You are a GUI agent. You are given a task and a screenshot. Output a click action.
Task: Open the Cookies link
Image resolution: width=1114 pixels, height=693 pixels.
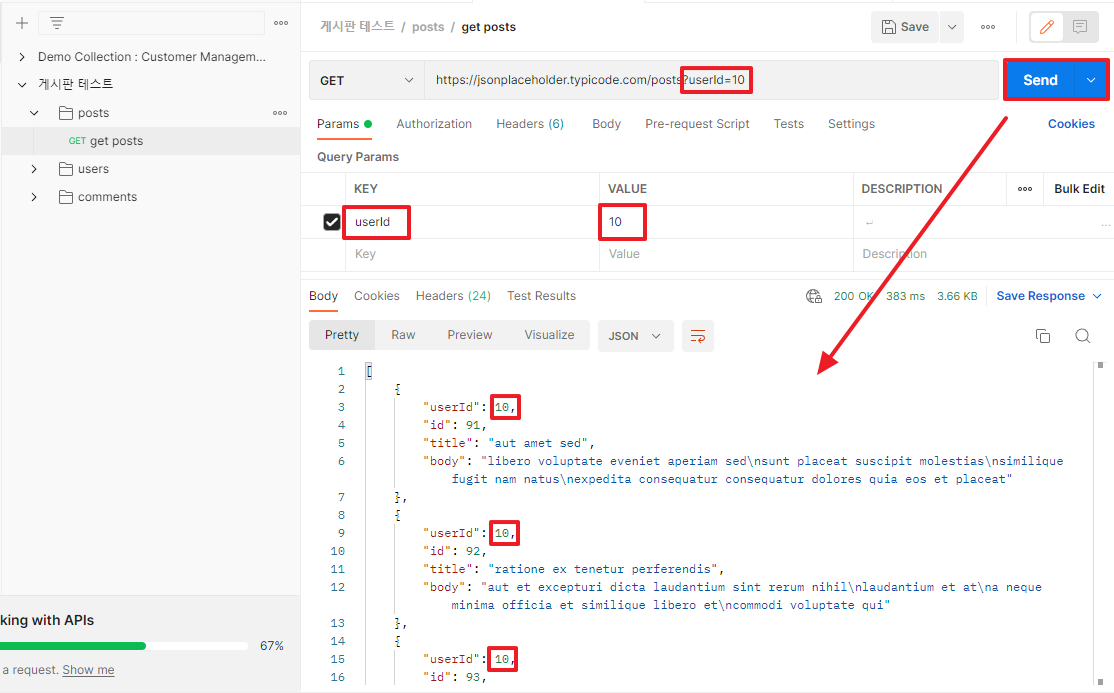(x=1071, y=124)
